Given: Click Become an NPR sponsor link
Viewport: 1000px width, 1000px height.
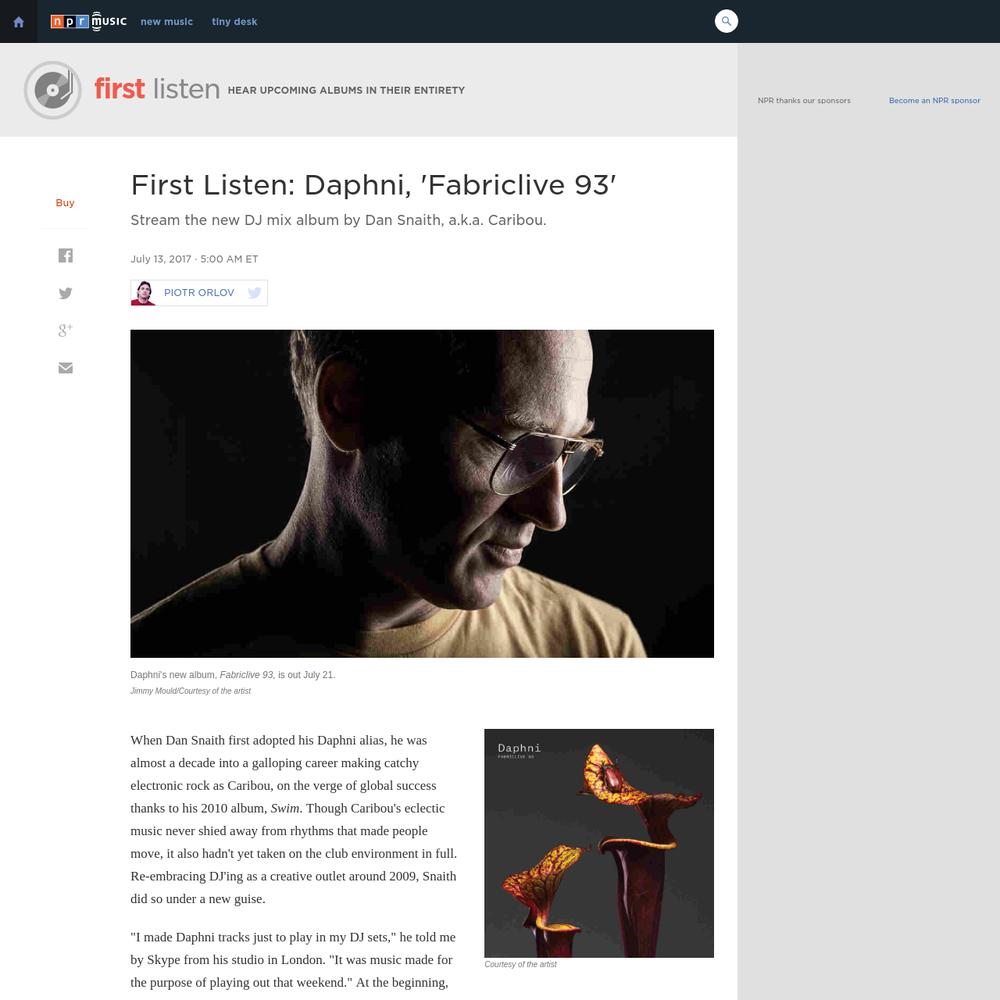Looking at the screenshot, I should 934,101.
